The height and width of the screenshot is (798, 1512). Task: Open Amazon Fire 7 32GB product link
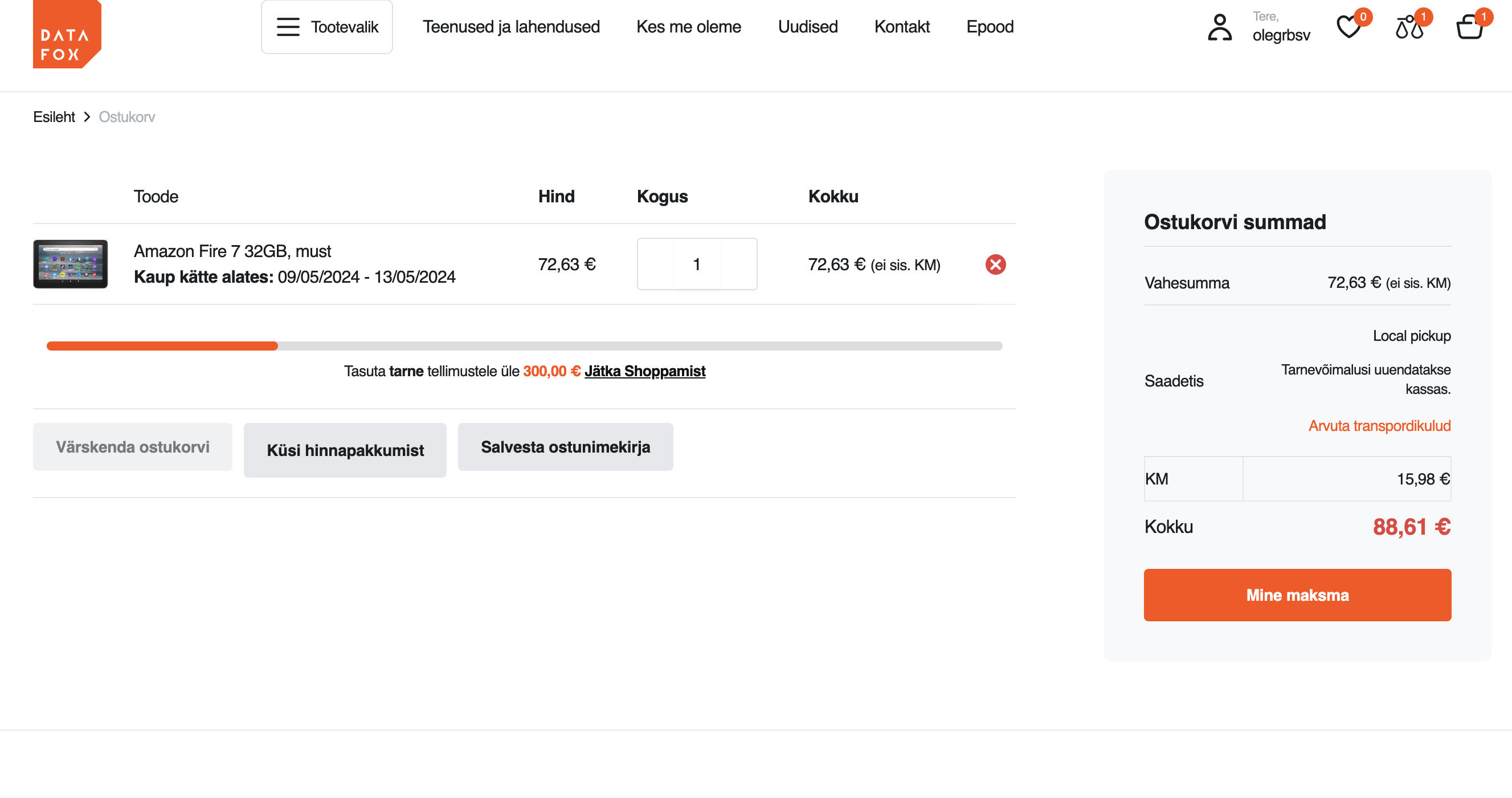coord(232,251)
